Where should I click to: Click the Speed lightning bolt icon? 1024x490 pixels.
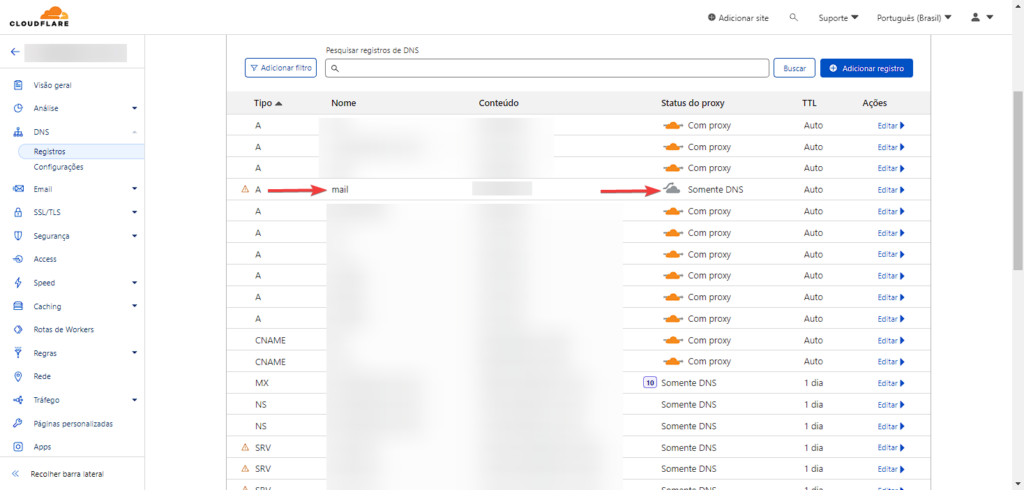pos(18,283)
